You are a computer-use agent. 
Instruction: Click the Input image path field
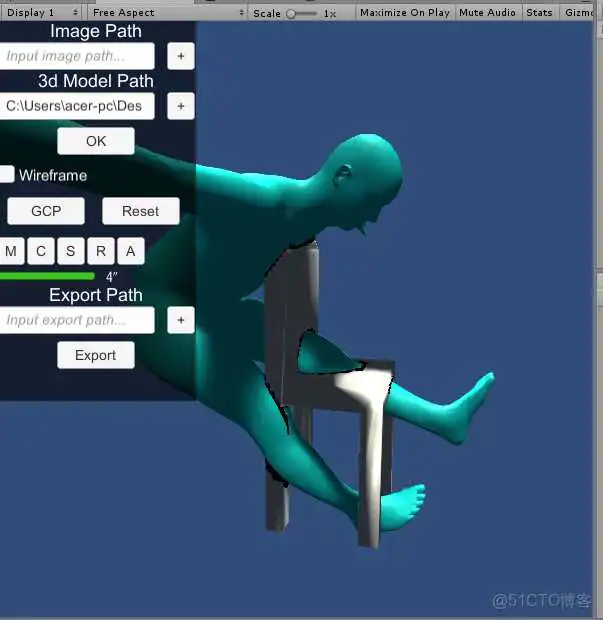pos(77,56)
